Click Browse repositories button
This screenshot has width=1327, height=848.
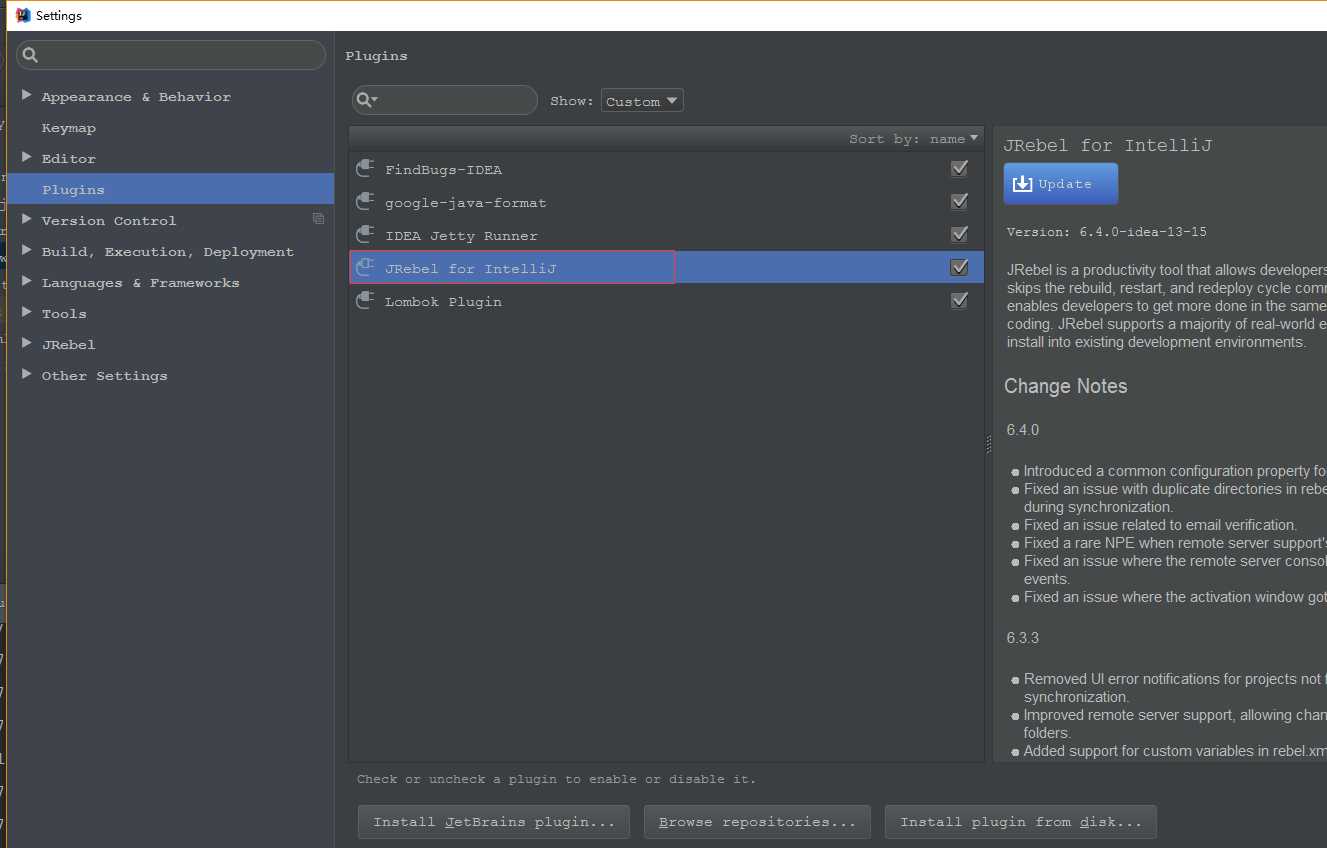click(757, 822)
